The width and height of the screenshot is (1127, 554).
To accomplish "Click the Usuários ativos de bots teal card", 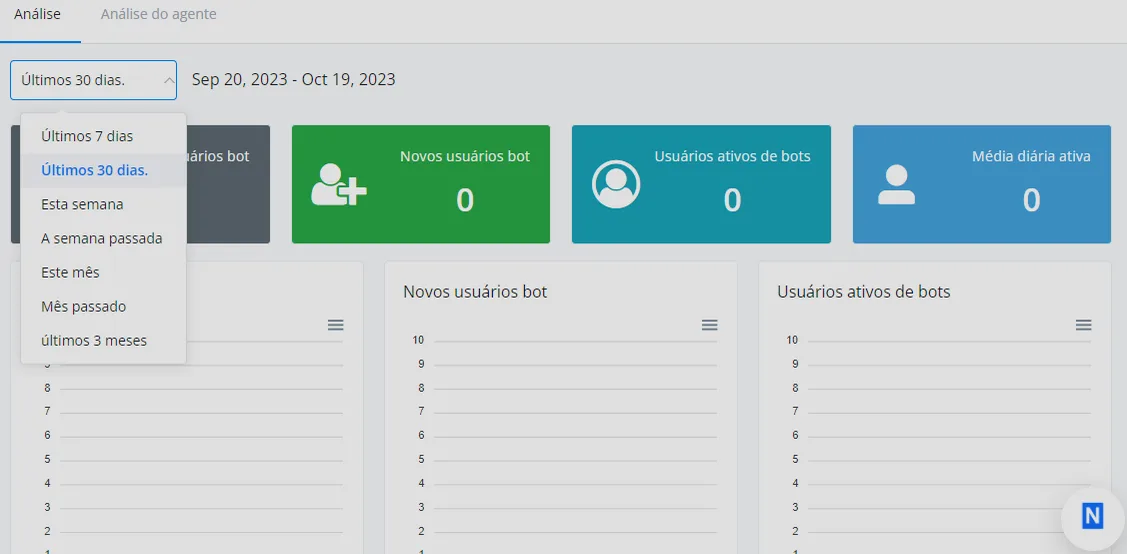I will pos(701,185).
